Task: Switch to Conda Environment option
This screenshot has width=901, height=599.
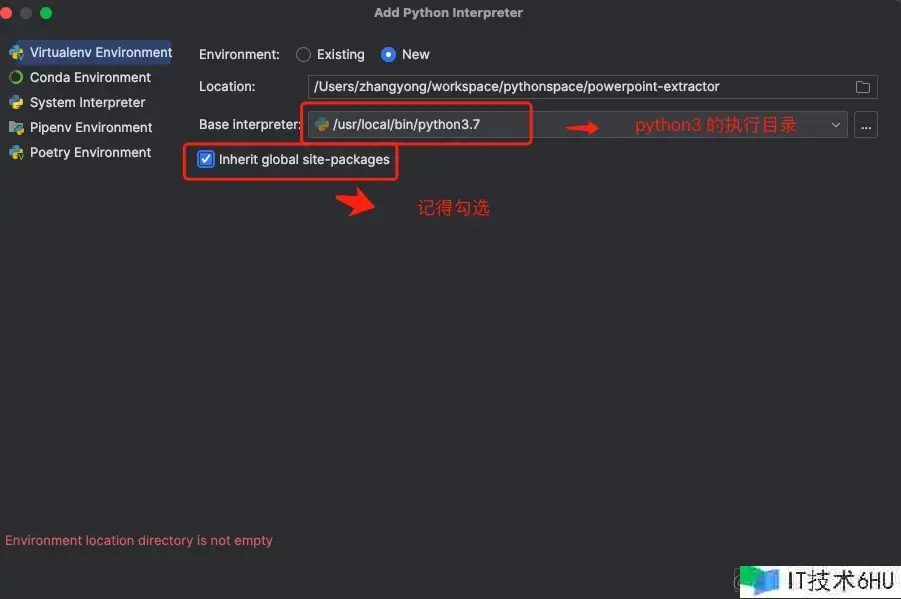Action: pyautogui.click(x=90, y=78)
